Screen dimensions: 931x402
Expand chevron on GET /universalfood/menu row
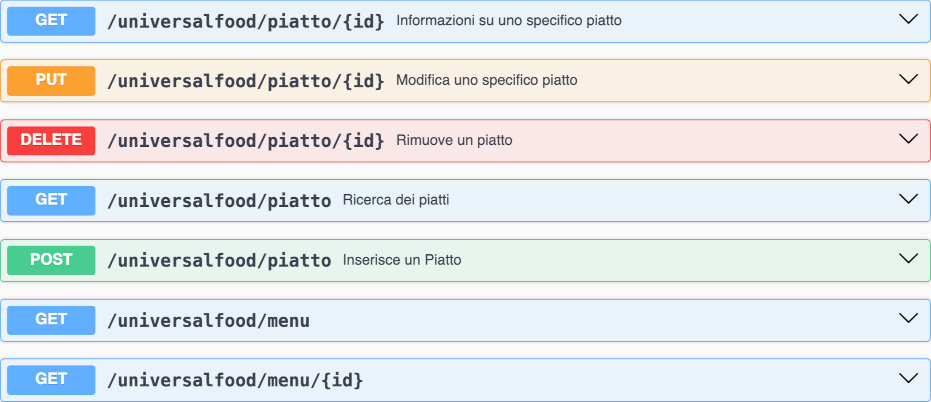908,319
